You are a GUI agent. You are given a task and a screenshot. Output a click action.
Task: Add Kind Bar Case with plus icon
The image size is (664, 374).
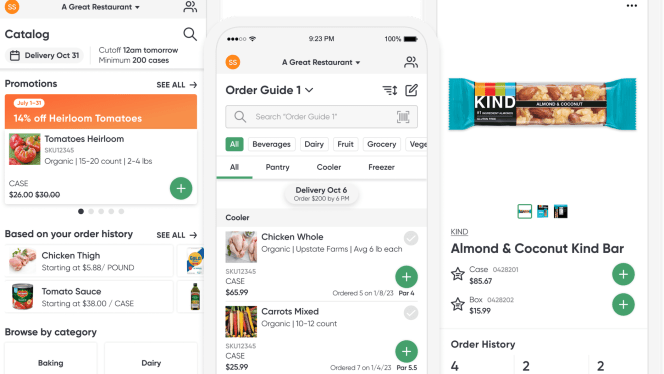pyautogui.click(x=623, y=274)
